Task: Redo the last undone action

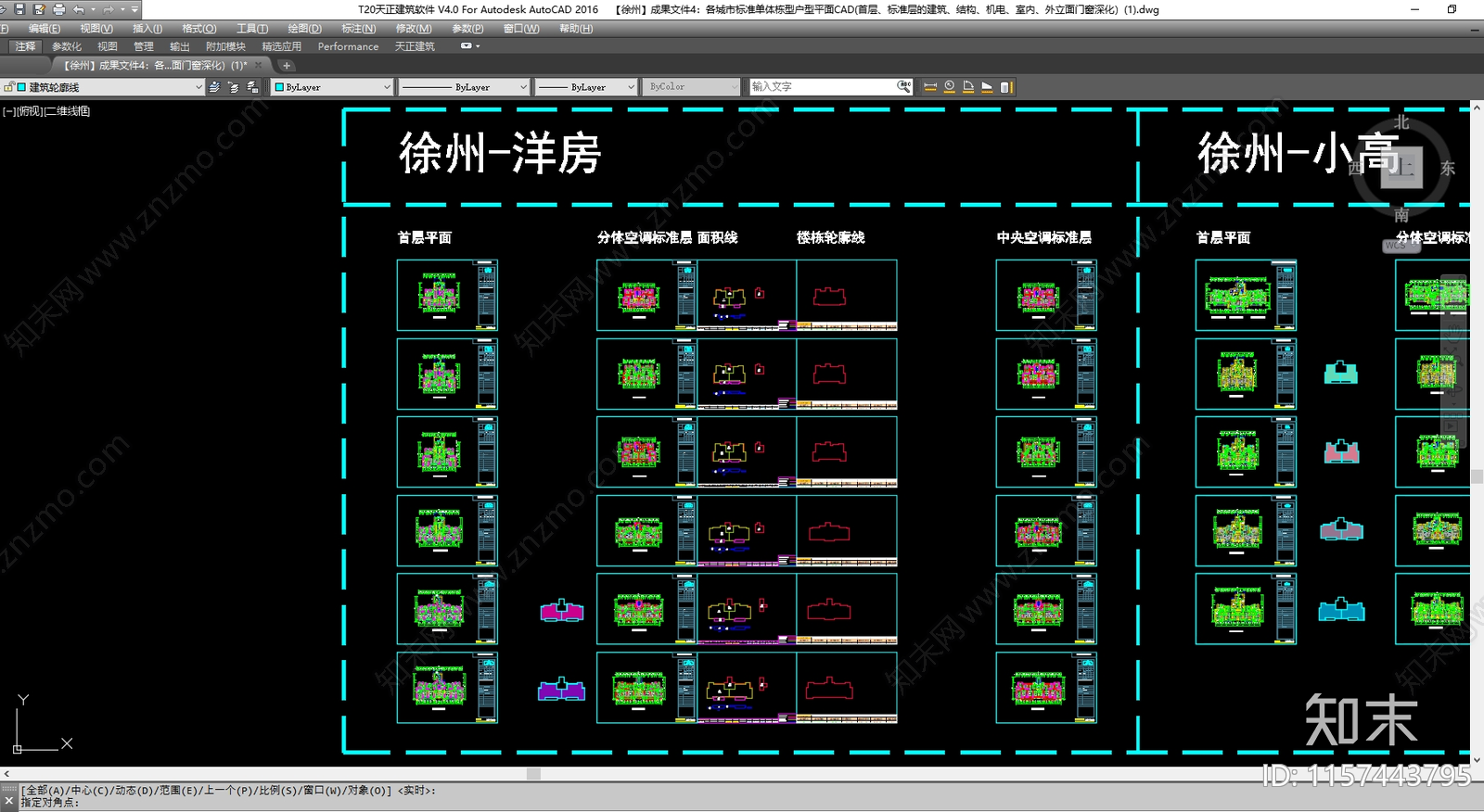Action: pyautogui.click(x=109, y=9)
